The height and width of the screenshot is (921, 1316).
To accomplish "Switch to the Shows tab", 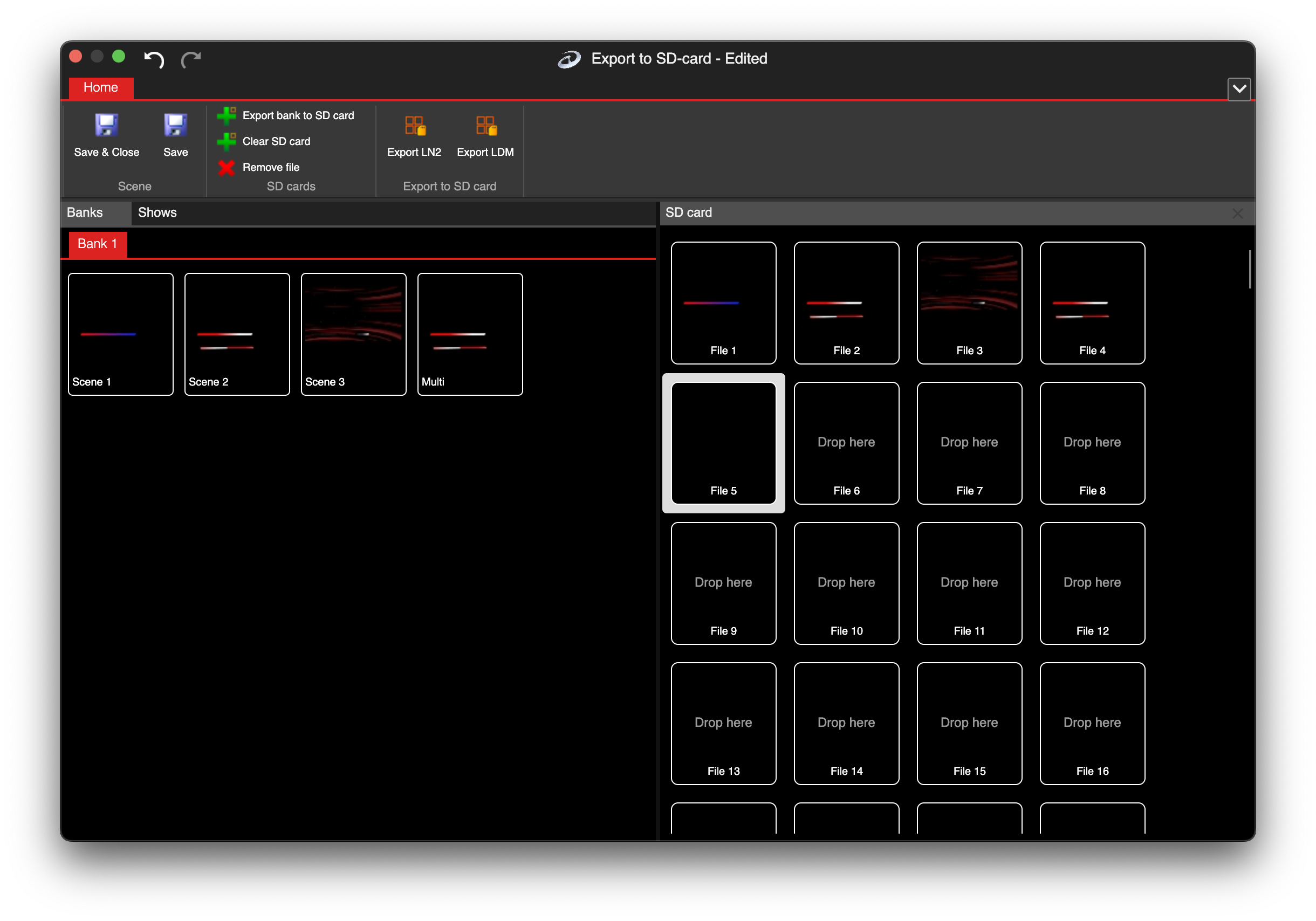I will click(157, 212).
